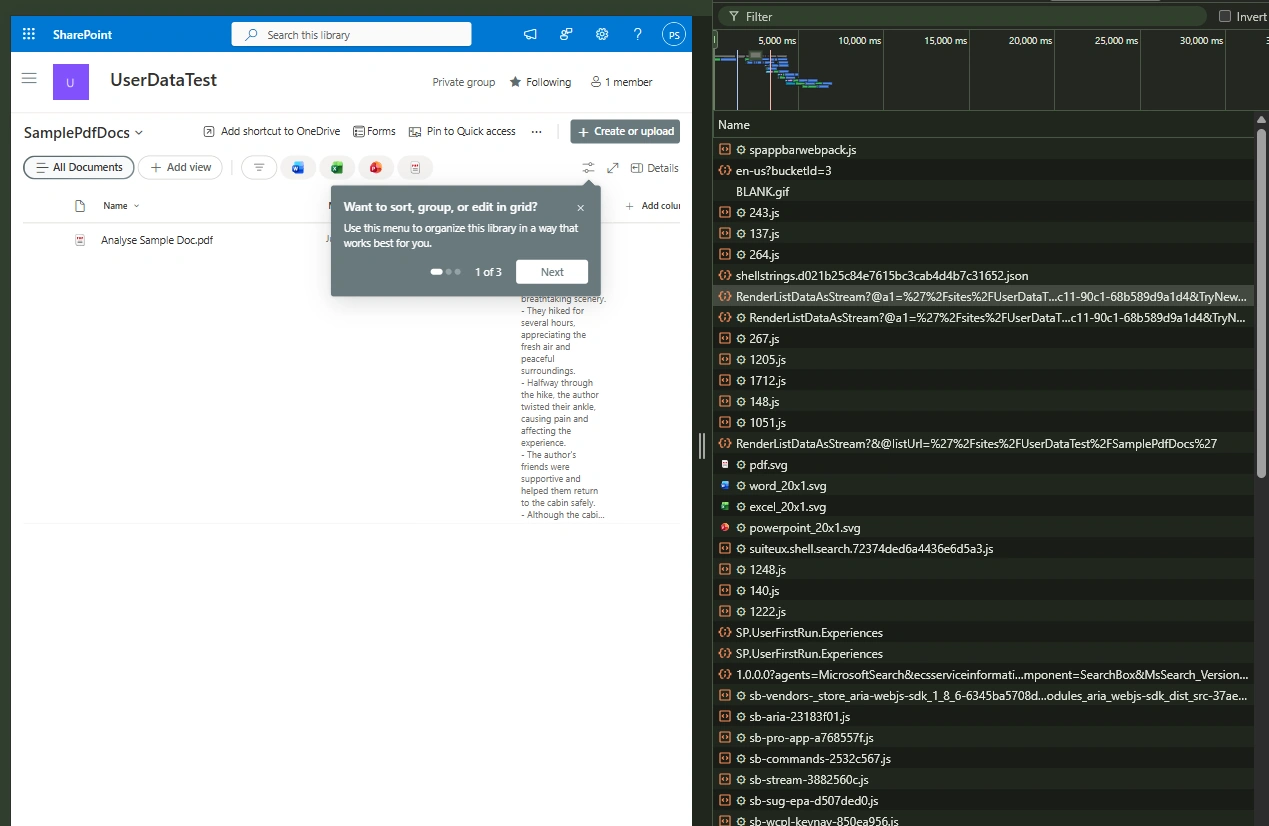Image resolution: width=1269 pixels, height=826 pixels.
Task: Filter documents by PowerPoint file type
Action: pyautogui.click(x=376, y=168)
